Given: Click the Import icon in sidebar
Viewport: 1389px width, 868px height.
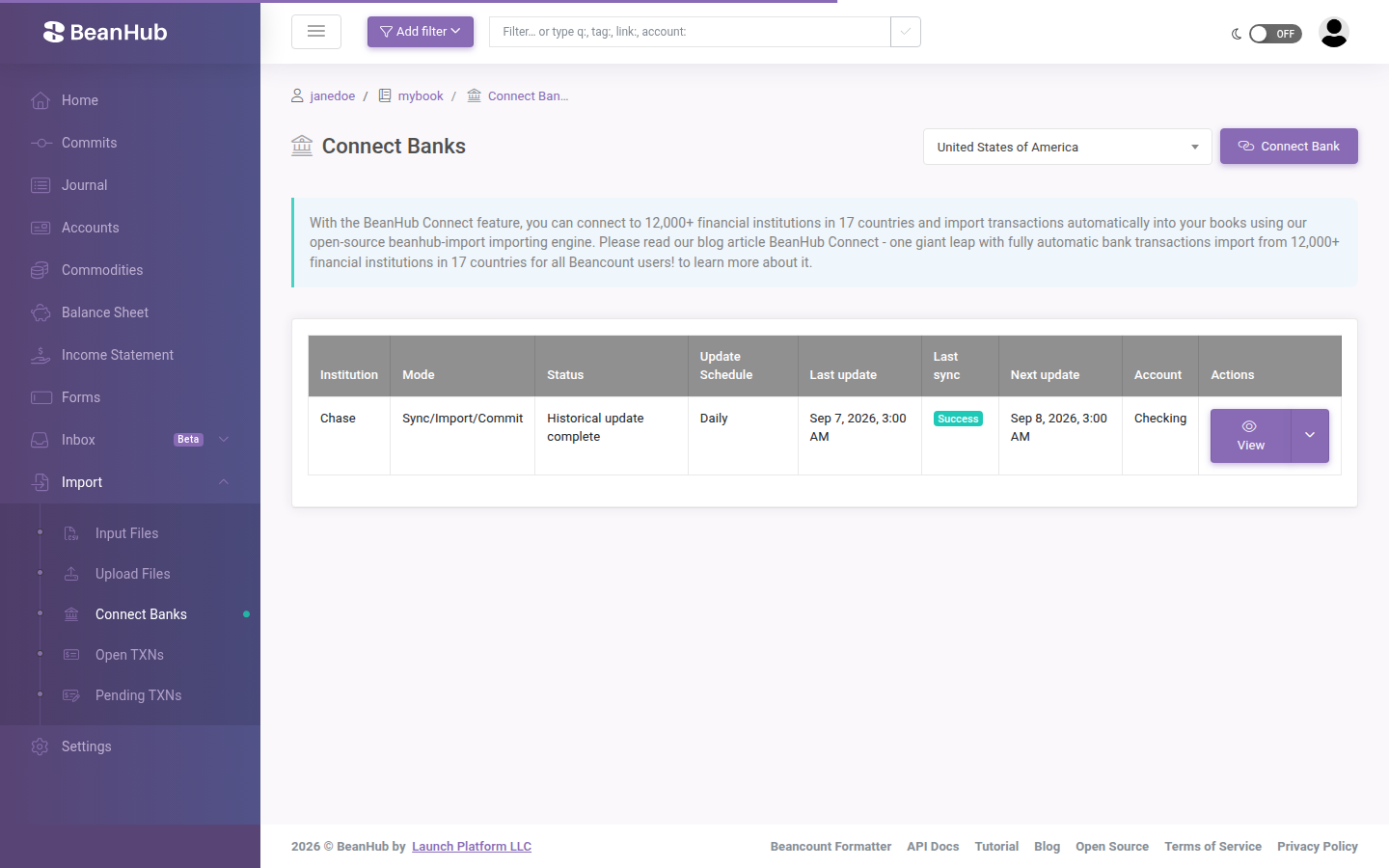Looking at the screenshot, I should 41,482.
